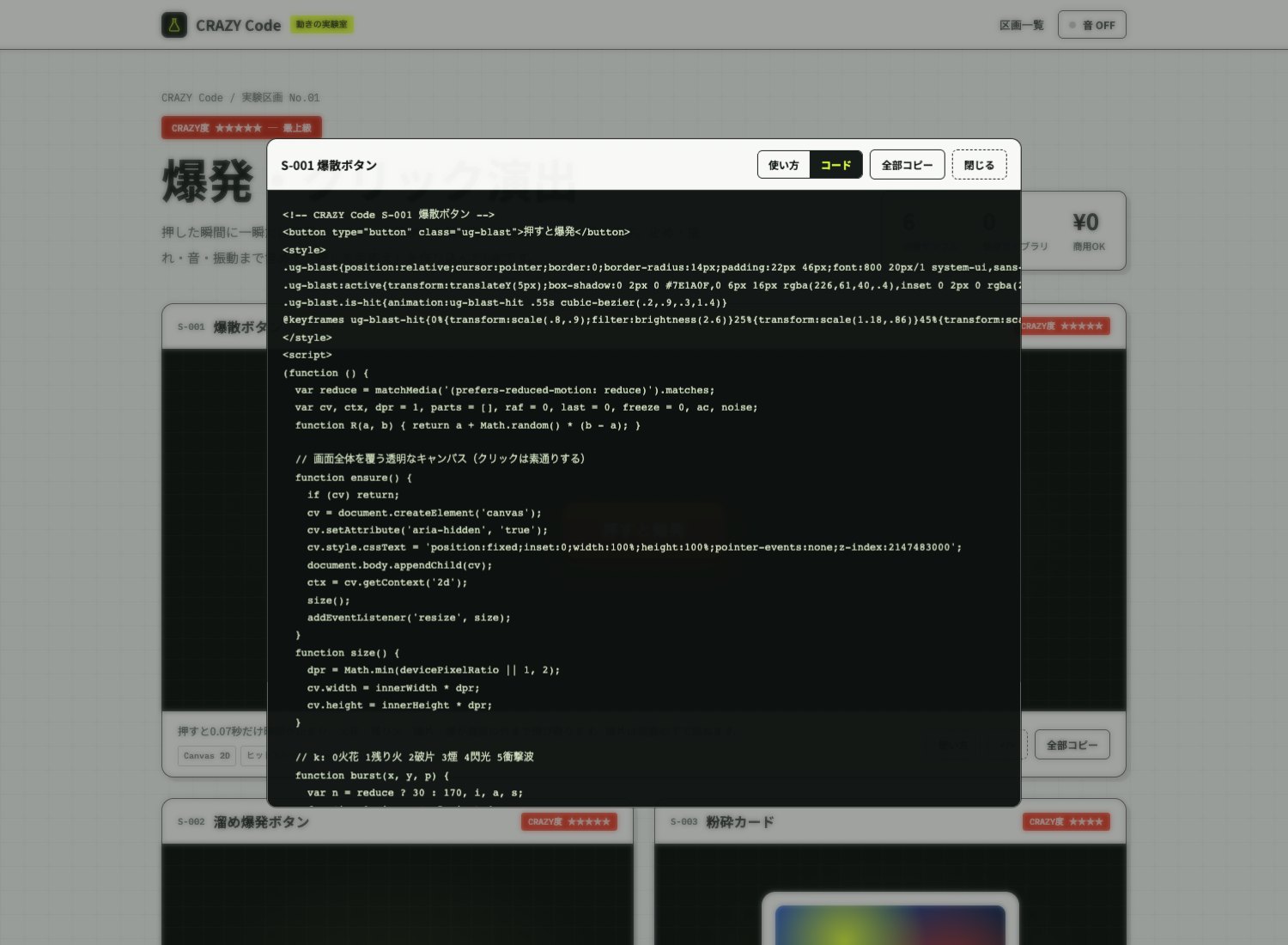
Task: Click the S-002 CRAZY度 star rating badge
Action: point(568,822)
